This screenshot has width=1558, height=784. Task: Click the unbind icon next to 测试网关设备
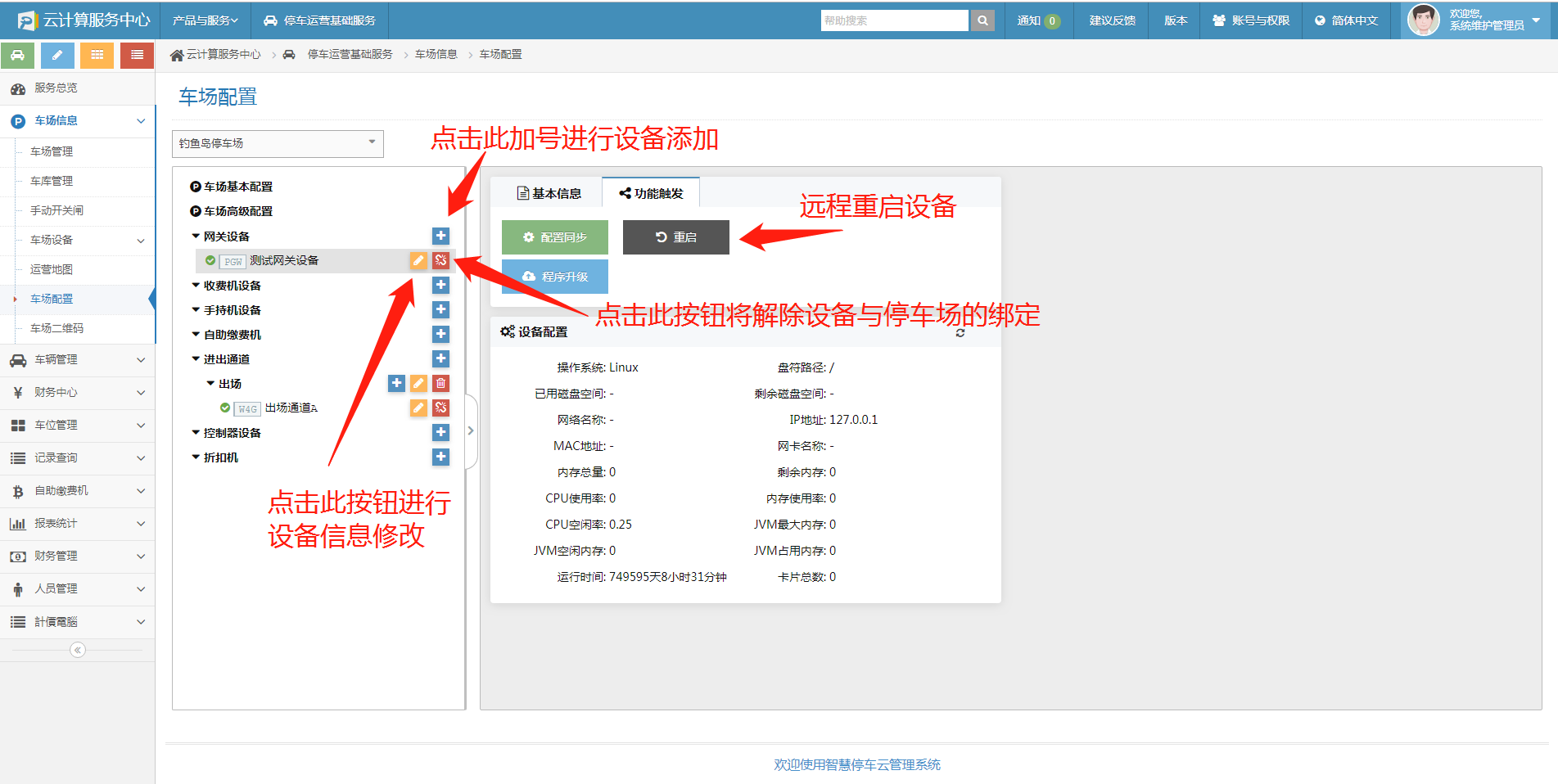[440, 260]
